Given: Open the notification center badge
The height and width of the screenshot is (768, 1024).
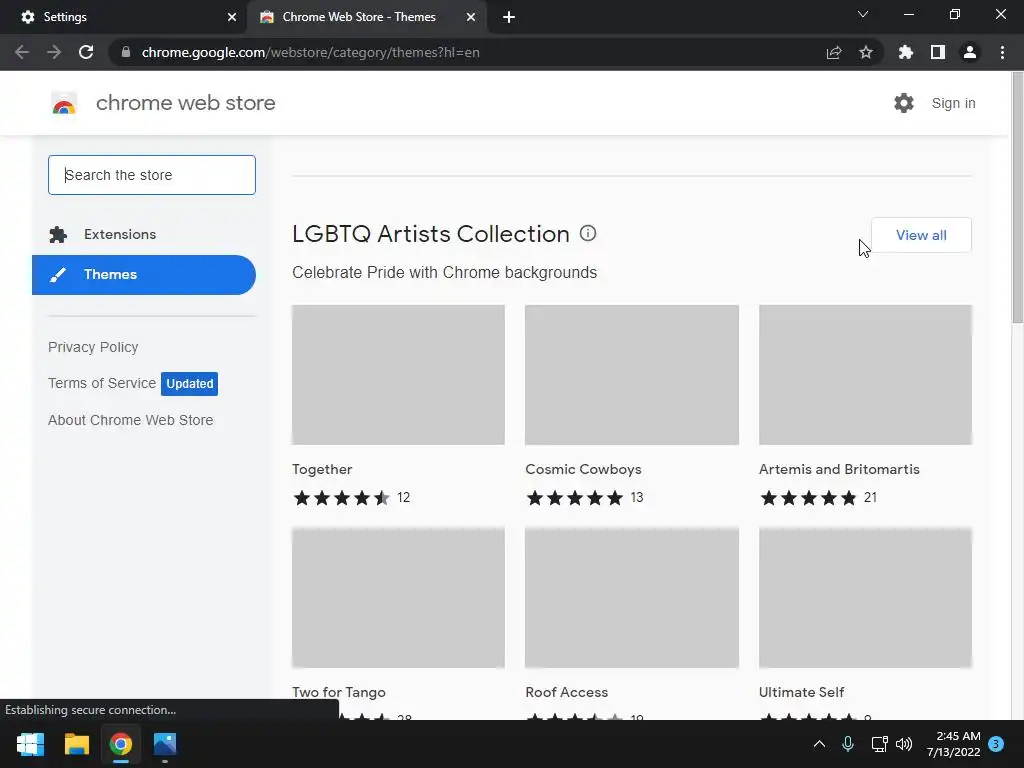Looking at the screenshot, I should click(x=996, y=744).
